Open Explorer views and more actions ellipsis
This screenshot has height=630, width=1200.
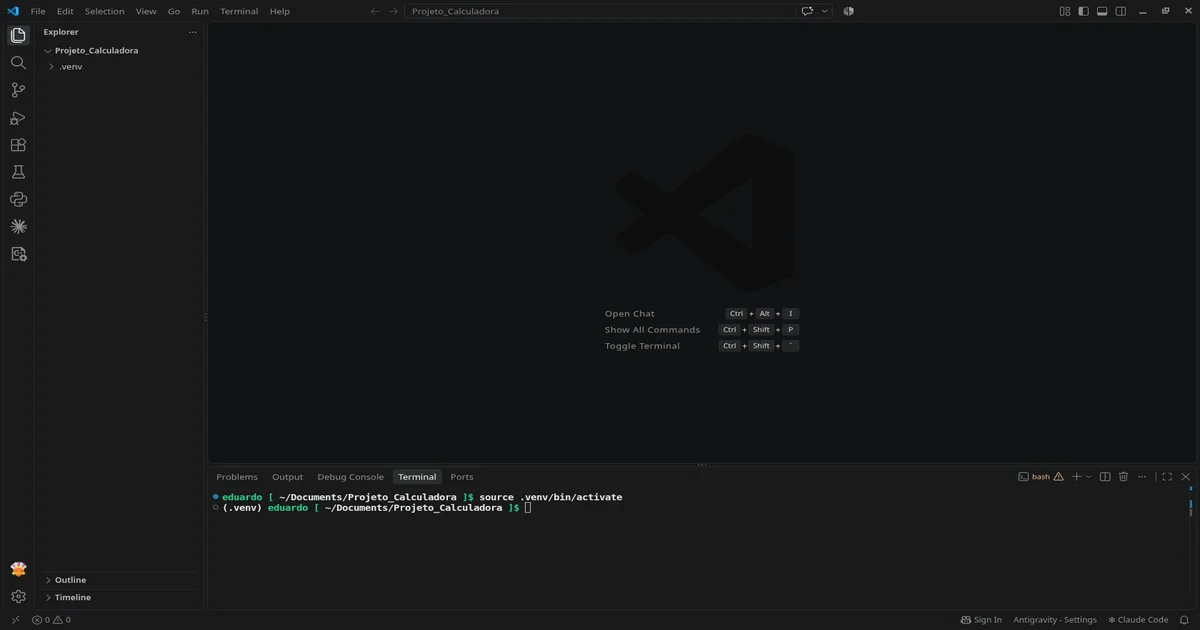193,32
